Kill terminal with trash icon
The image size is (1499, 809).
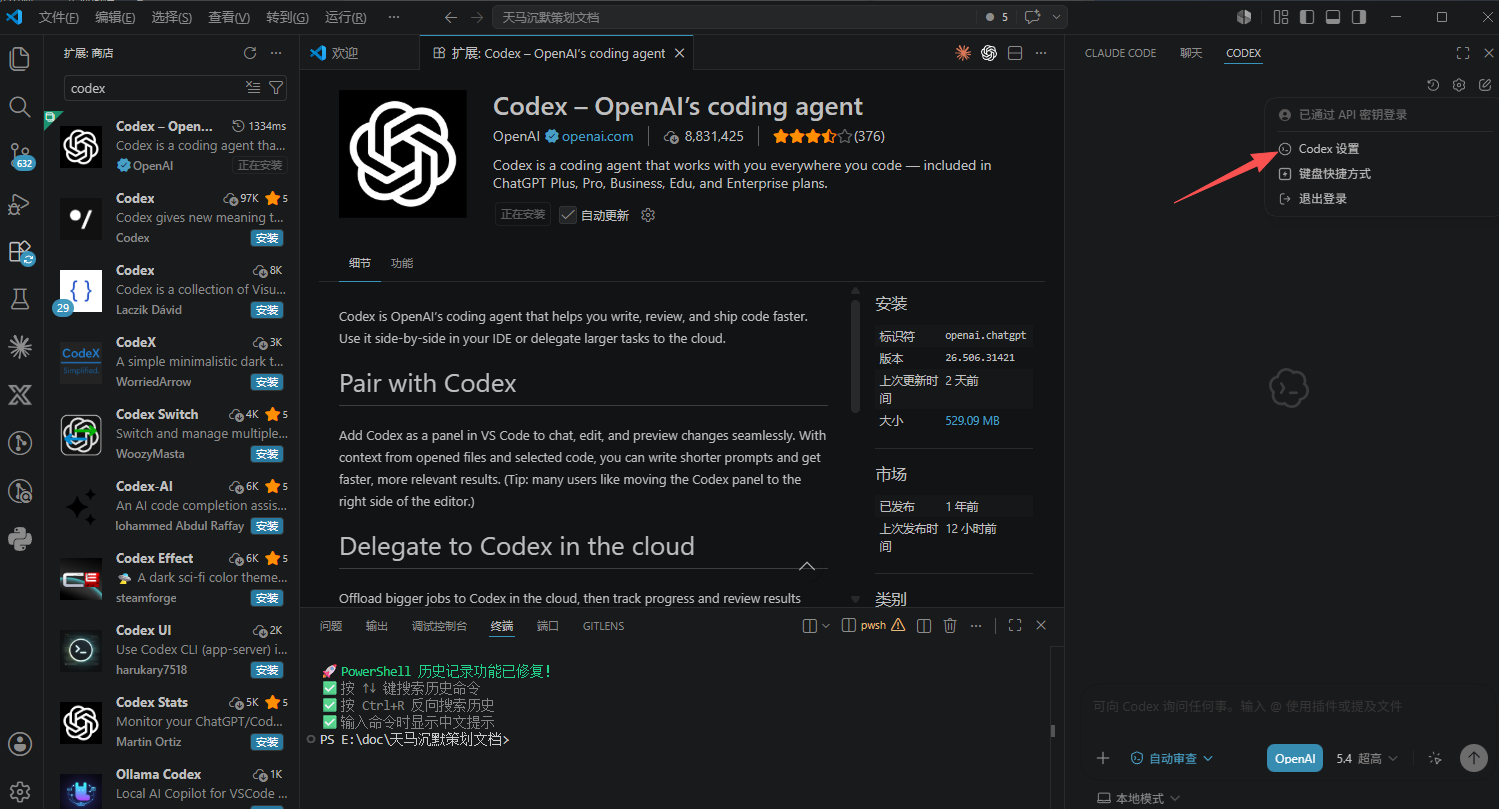950,626
